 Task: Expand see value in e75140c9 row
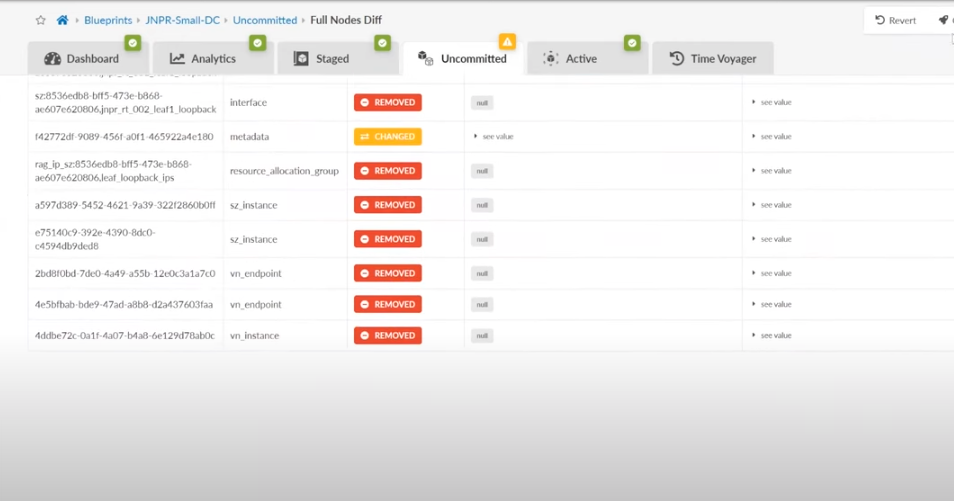[772, 239]
